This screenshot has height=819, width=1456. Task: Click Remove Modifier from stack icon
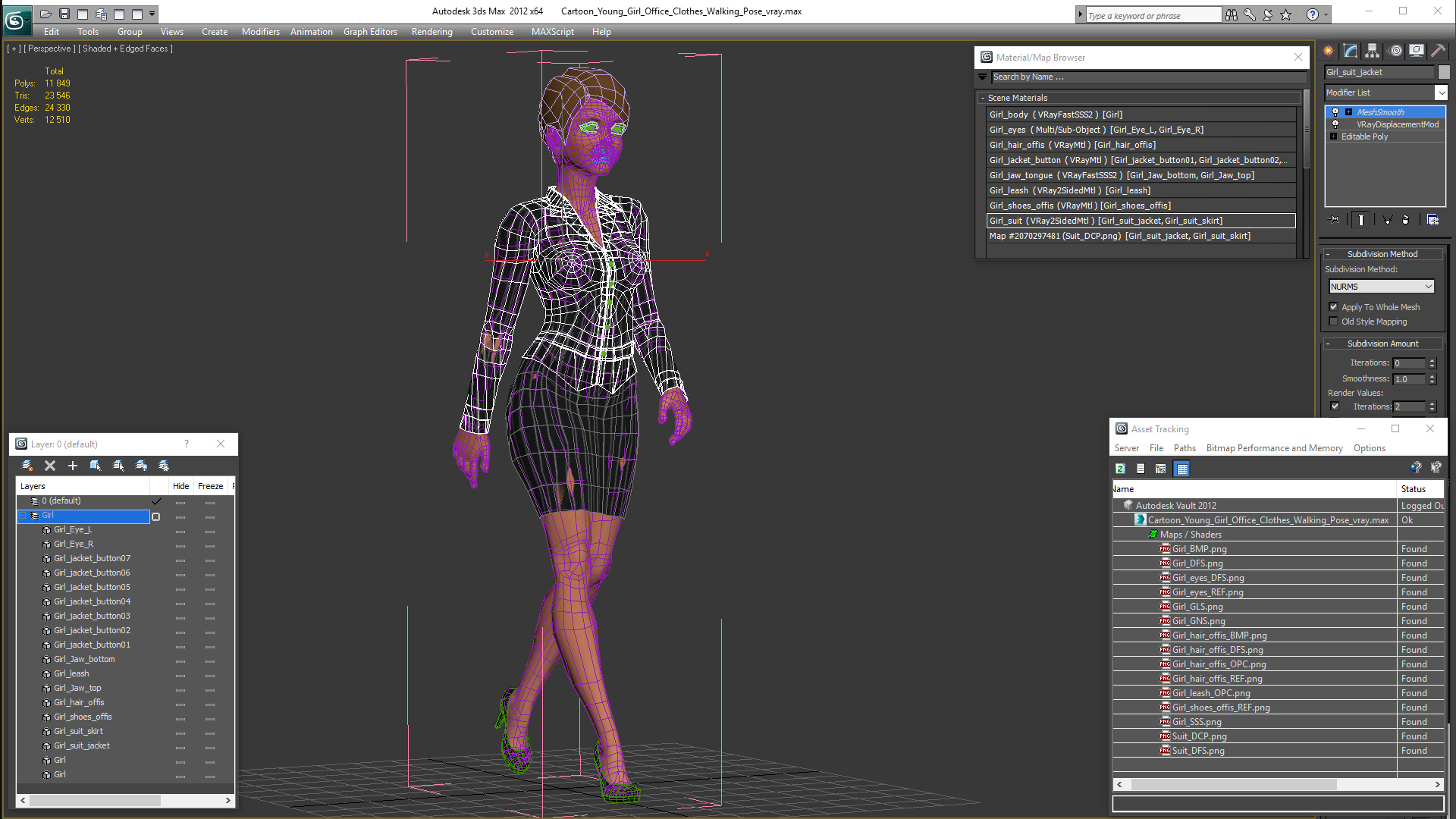tap(1405, 220)
